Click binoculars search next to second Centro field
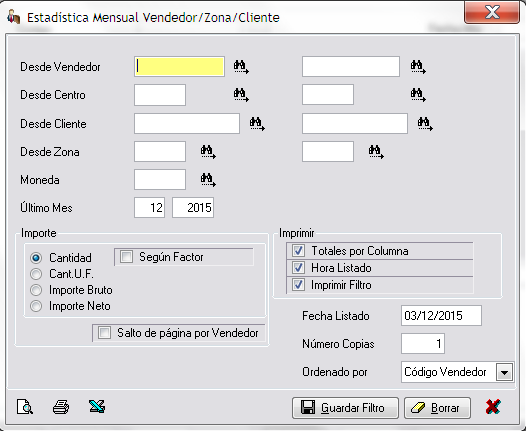 click(418, 95)
